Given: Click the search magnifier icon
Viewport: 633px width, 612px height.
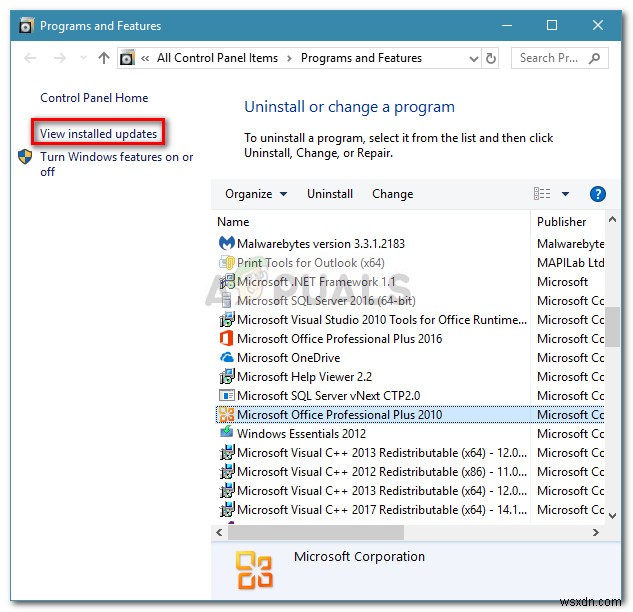Looking at the screenshot, I should pos(594,59).
